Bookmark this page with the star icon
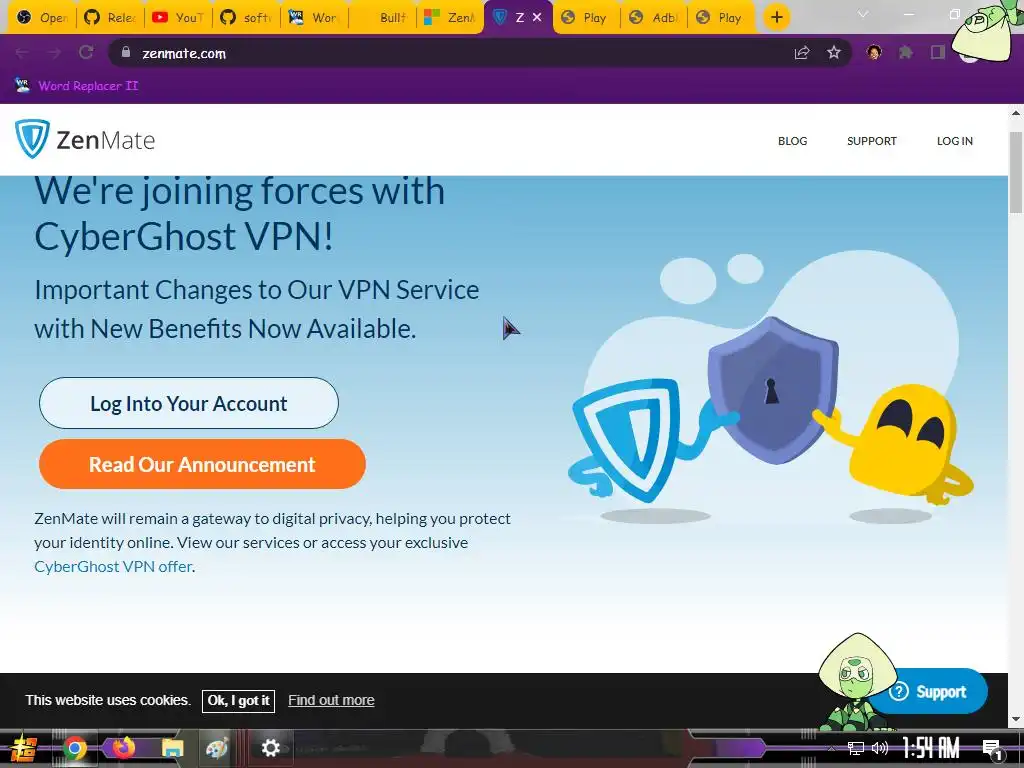This screenshot has width=1024, height=768. point(834,53)
